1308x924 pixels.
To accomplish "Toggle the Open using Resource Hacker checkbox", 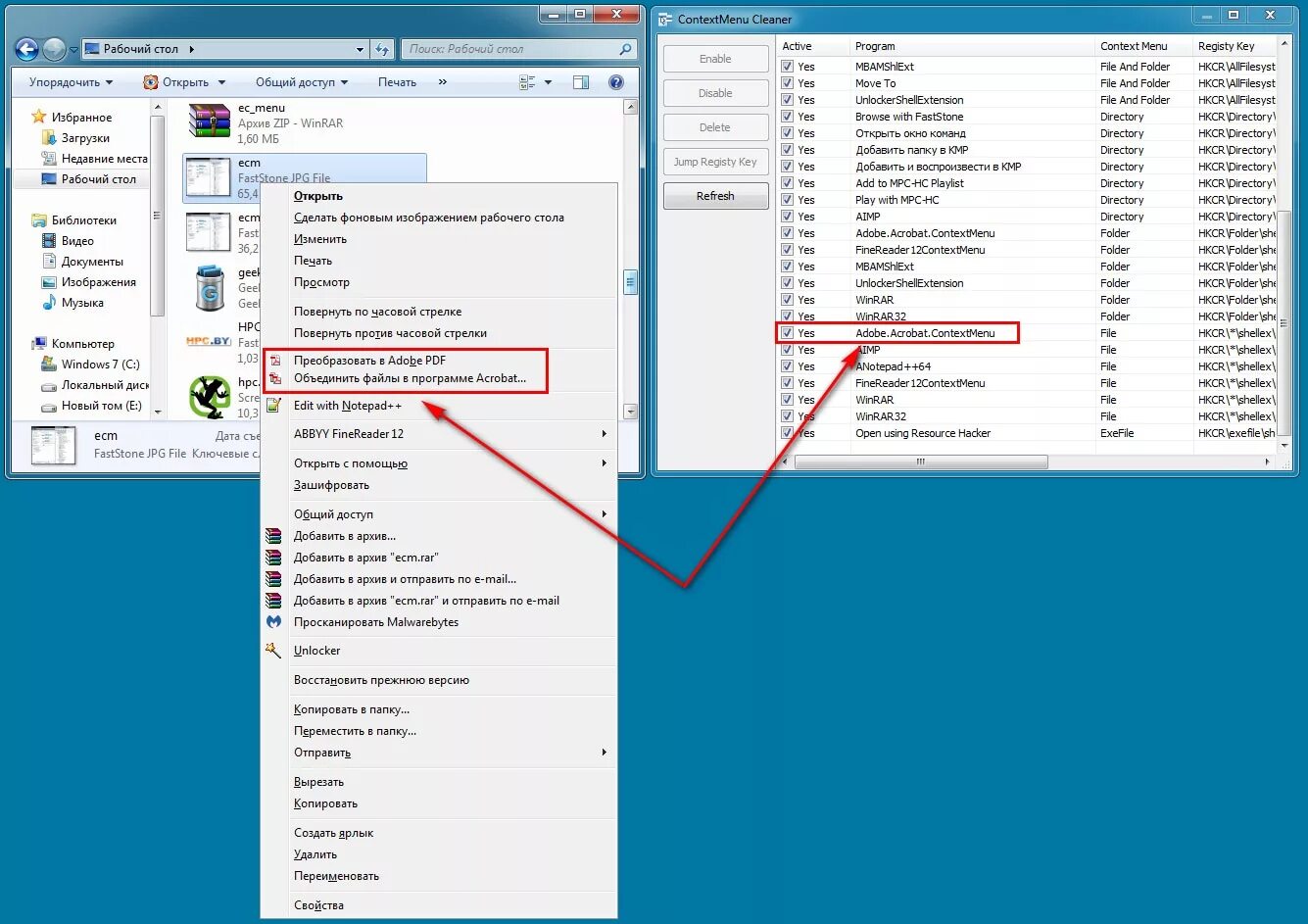I will (x=787, y=433).
